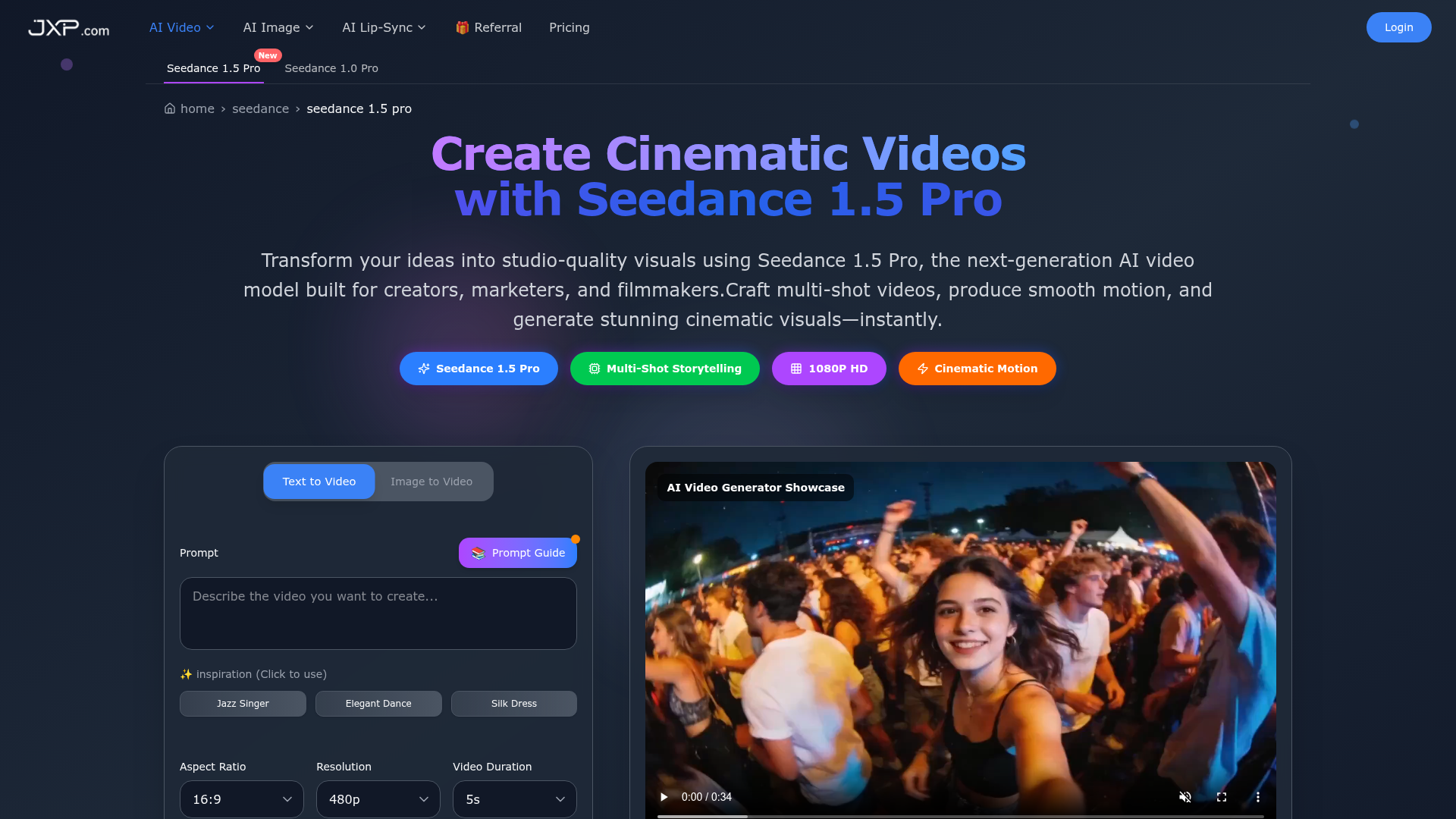Open the Video Duration 5s dropdown
The width and height of the screenshot is (1456, 819).
[515, 799]
